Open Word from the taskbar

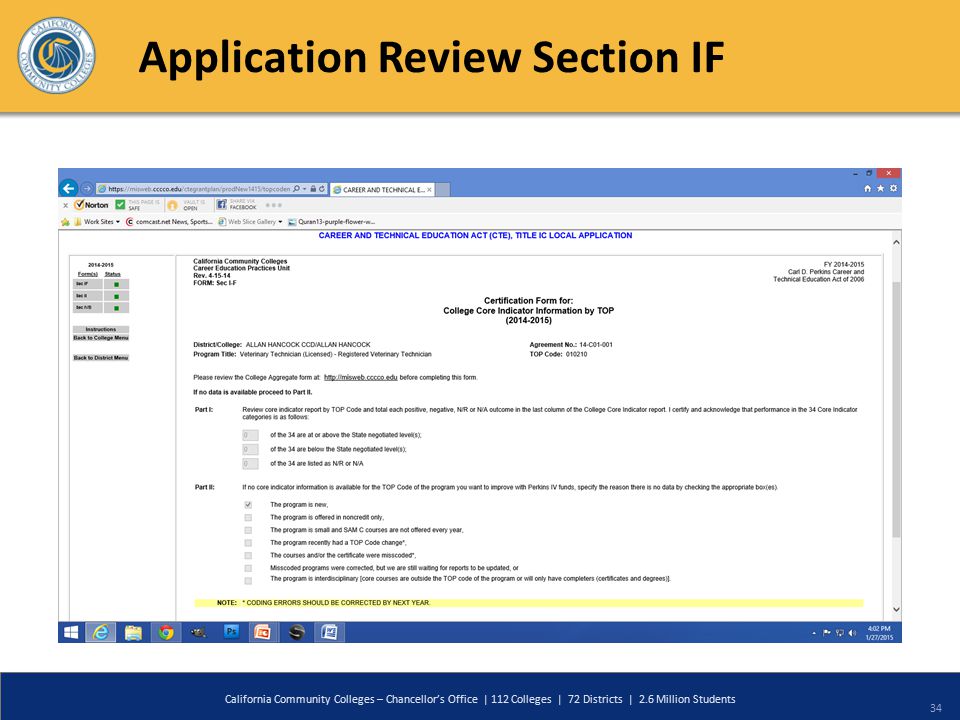tap(329, 632)
